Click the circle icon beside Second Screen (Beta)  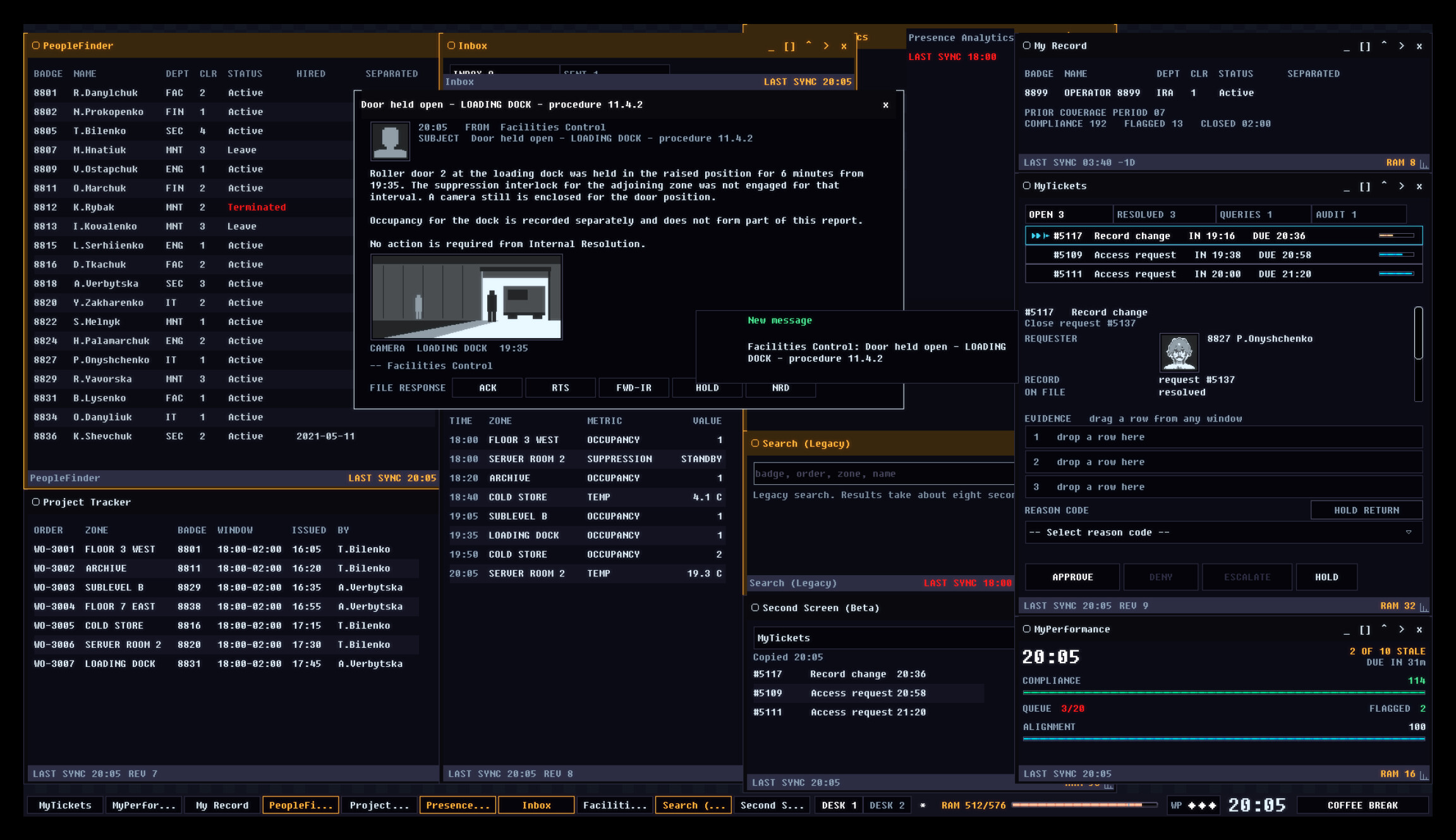(x=755, y=607)
